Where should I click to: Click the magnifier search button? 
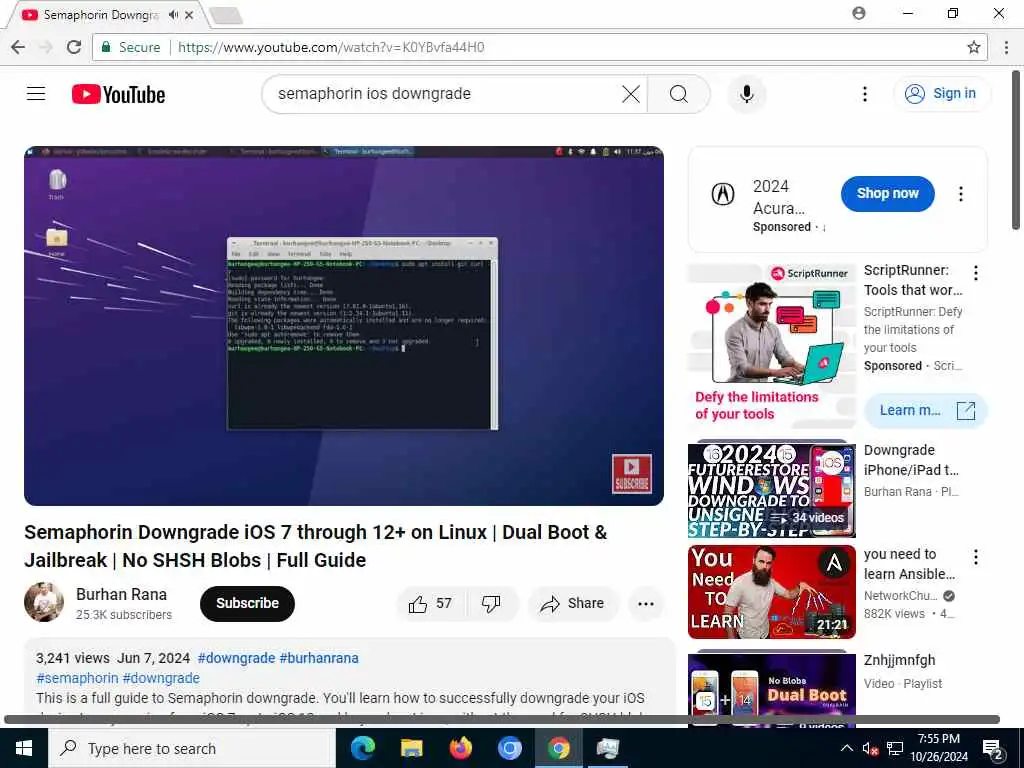tap(679, 94)
